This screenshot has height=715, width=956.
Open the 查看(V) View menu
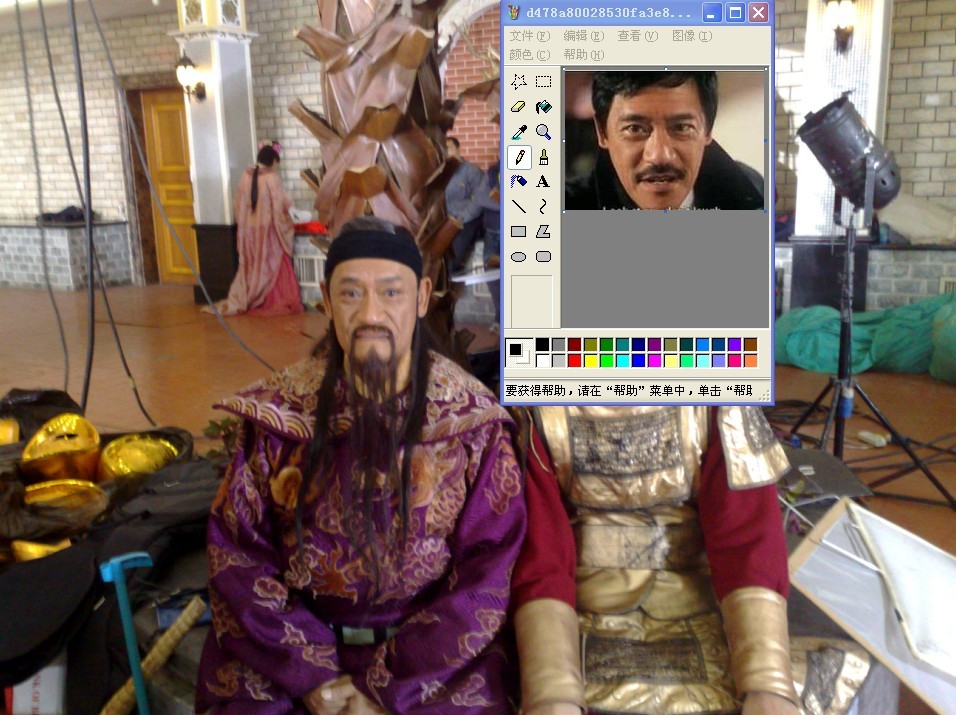[x=638, y=36]
